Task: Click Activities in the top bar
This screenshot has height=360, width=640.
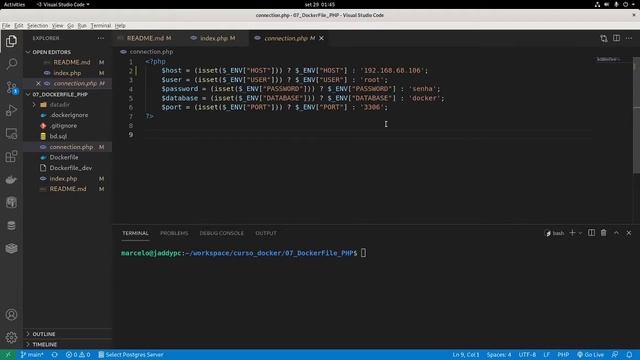Action: point(14,4)
